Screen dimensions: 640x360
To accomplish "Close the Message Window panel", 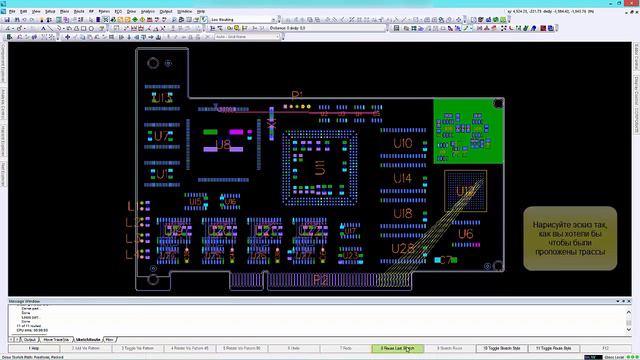I will tap(629, 301).
